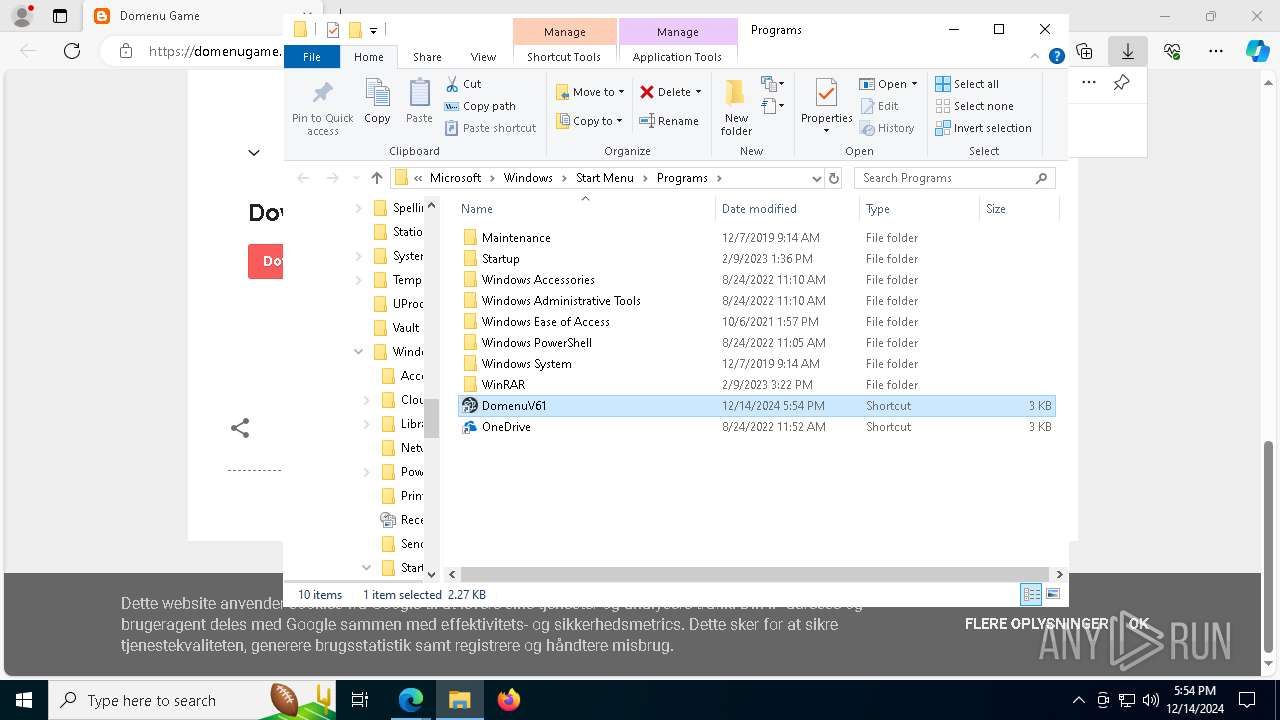Screen dimensions: 1280x720
Task: Refresh the Programs folder view
Action: click(x=834, y=178)
